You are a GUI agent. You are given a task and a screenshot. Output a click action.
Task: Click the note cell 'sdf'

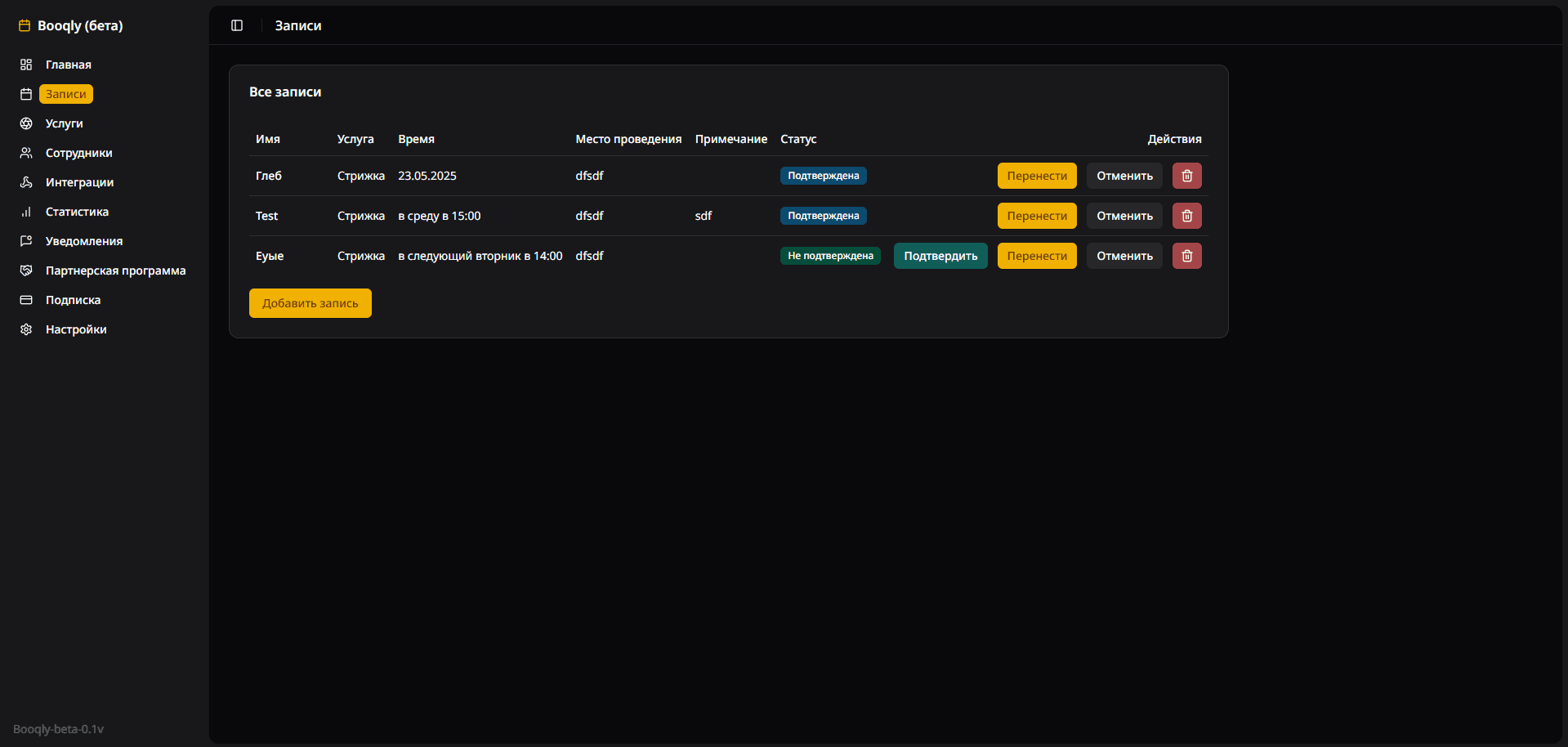704,216
